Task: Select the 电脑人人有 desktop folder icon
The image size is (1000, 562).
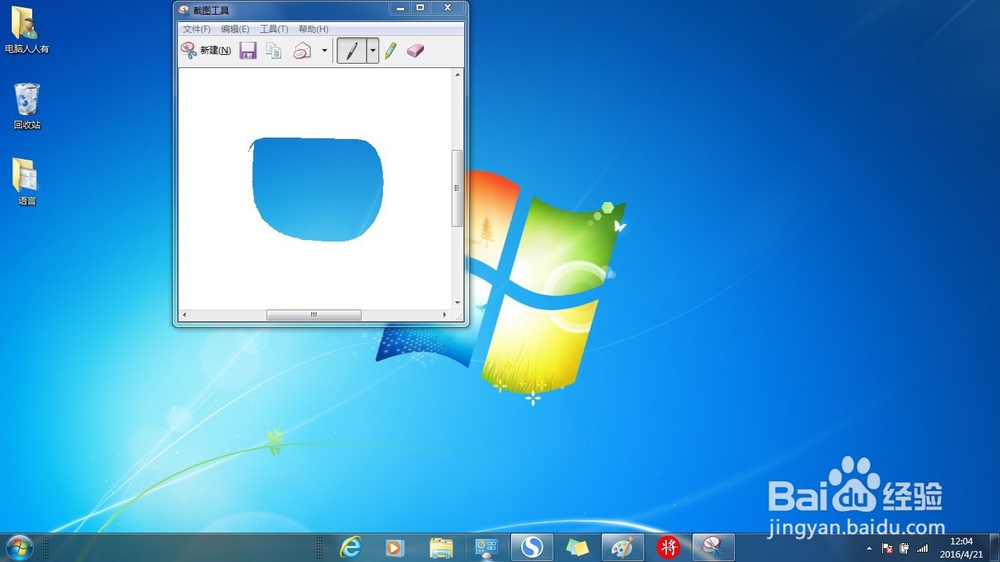Action: (x=26, y=30)
